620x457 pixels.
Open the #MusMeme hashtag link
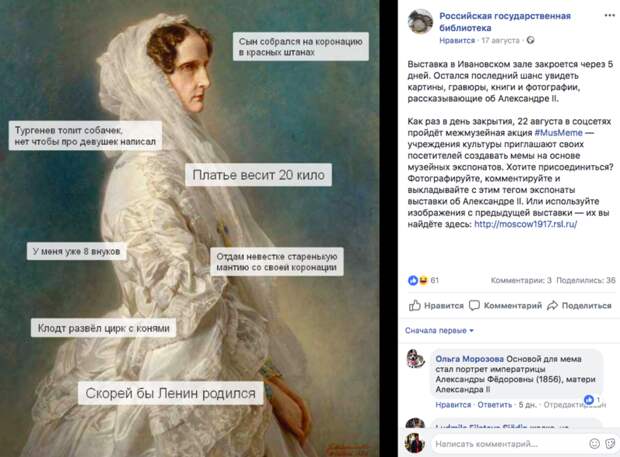tap(559, 133)
